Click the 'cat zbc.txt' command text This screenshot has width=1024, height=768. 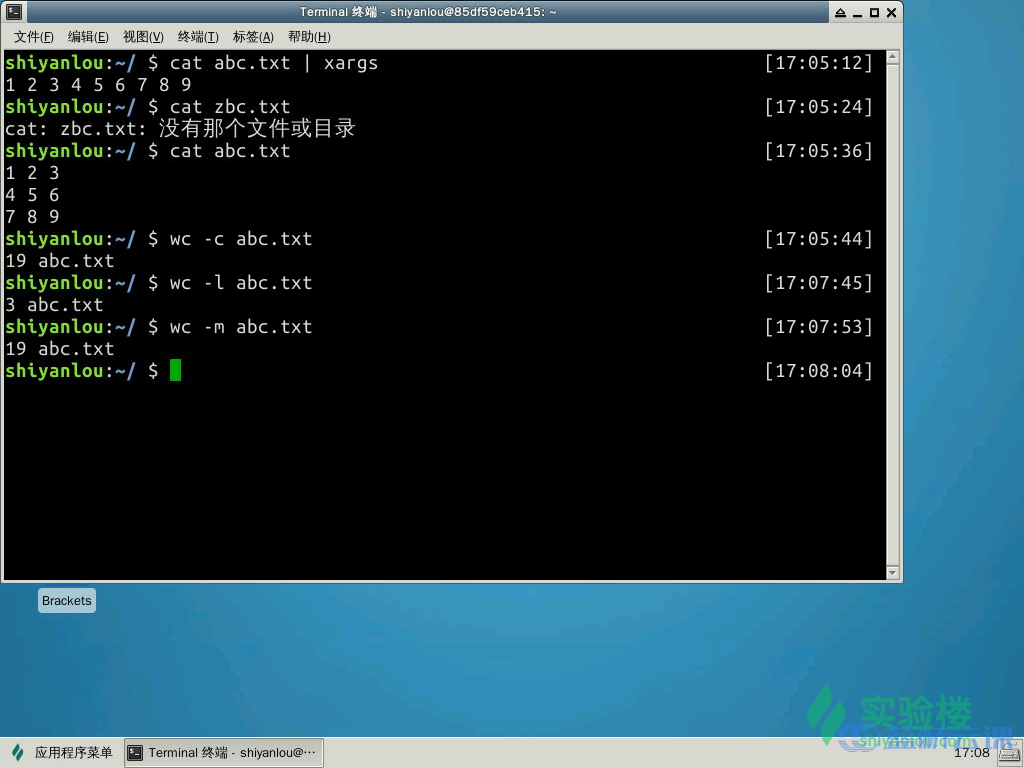coord(230,107)
